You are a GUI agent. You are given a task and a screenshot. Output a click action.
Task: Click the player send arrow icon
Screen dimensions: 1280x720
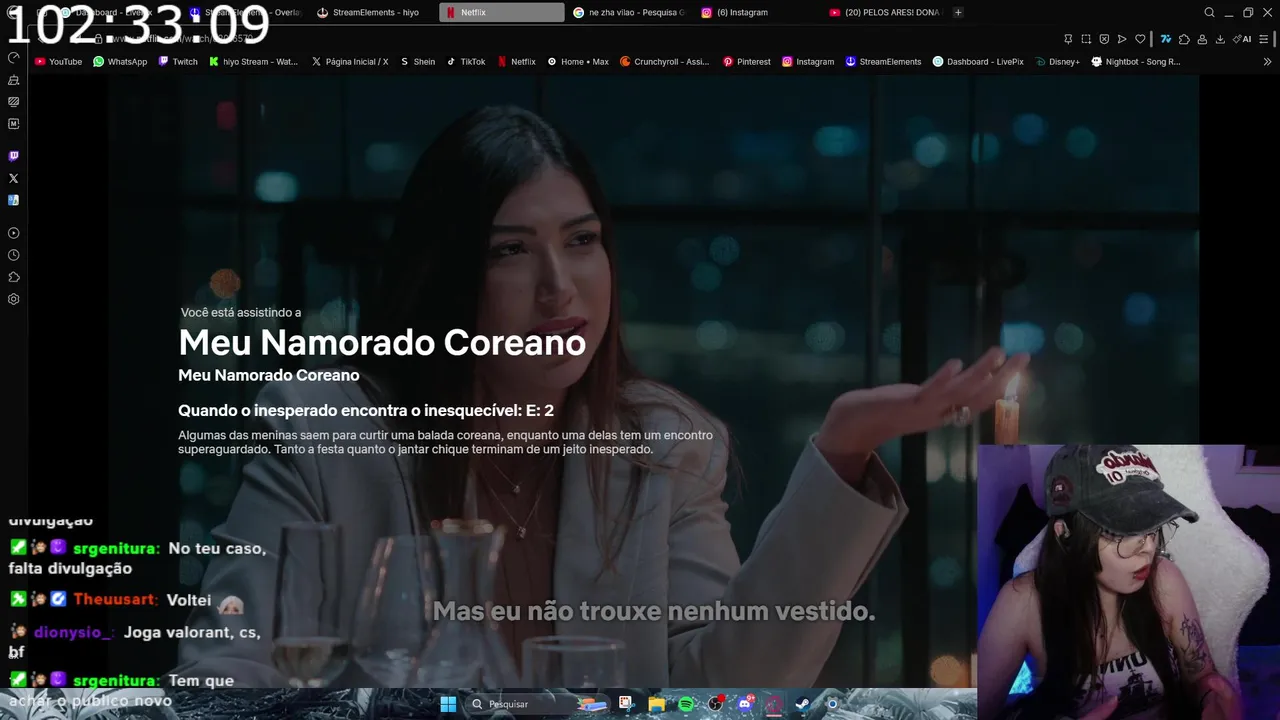1122,39
